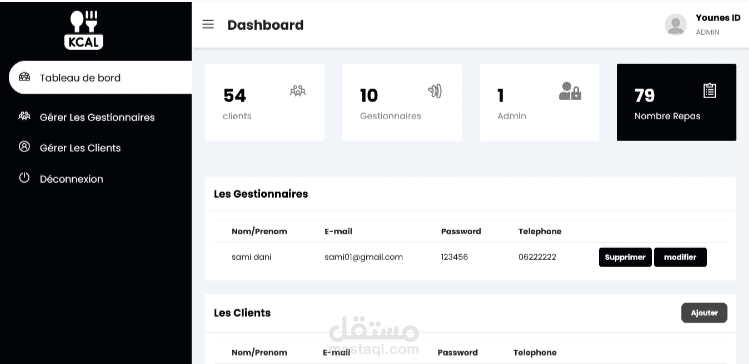
Task: Open Tableau de bord menu item
Action: click(100, 77)
